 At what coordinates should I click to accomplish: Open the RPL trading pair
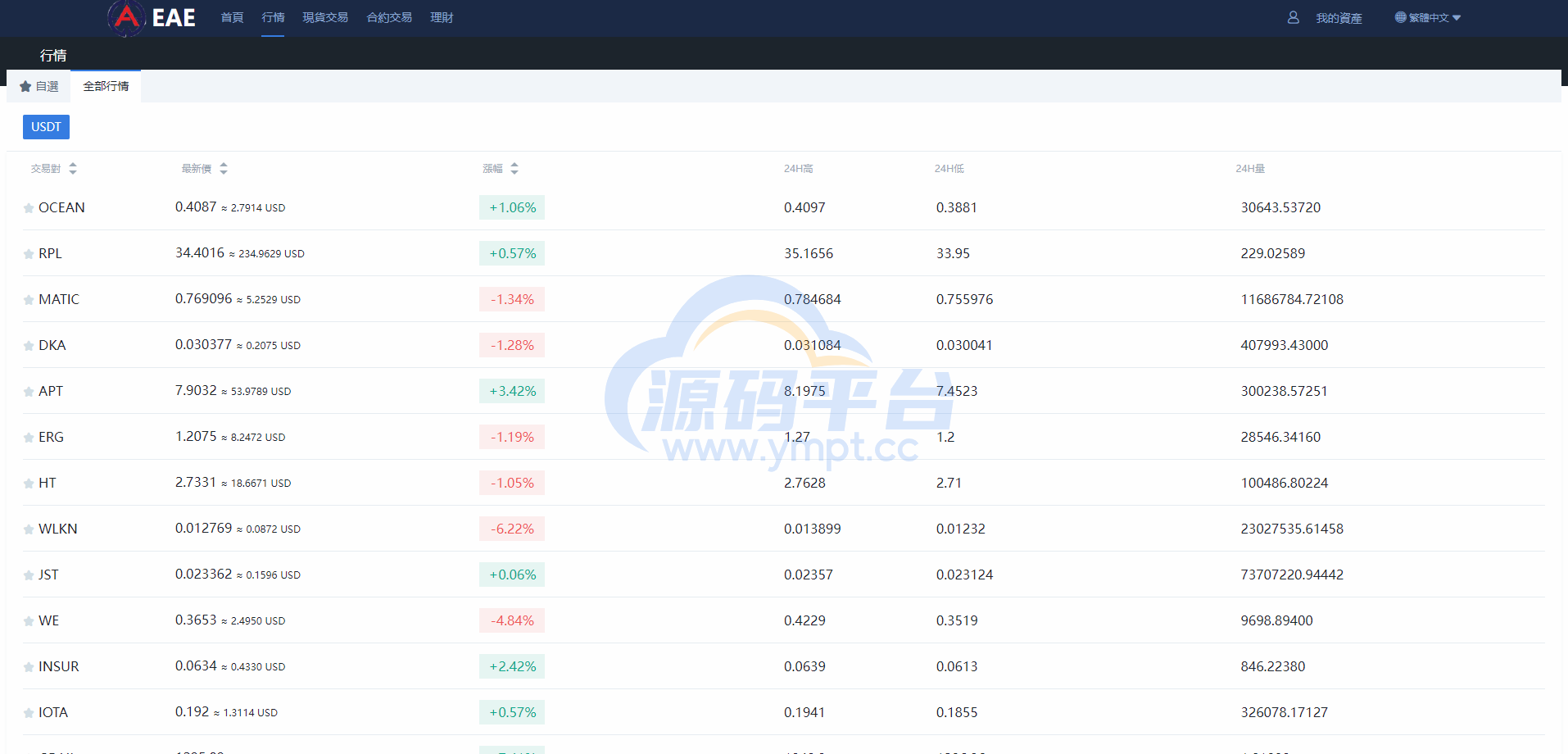point(50,253)
